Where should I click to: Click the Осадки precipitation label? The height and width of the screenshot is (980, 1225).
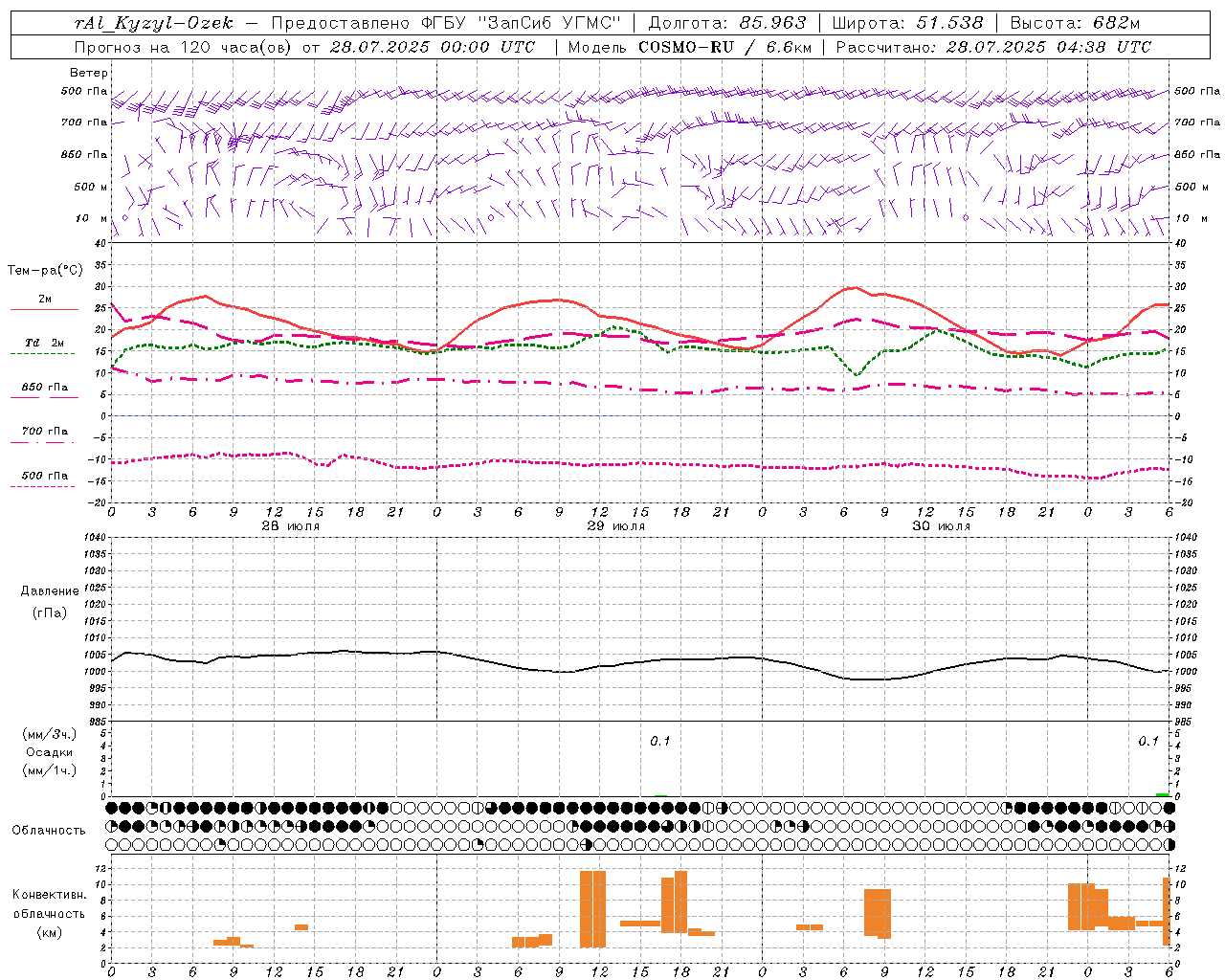point(49,752)
